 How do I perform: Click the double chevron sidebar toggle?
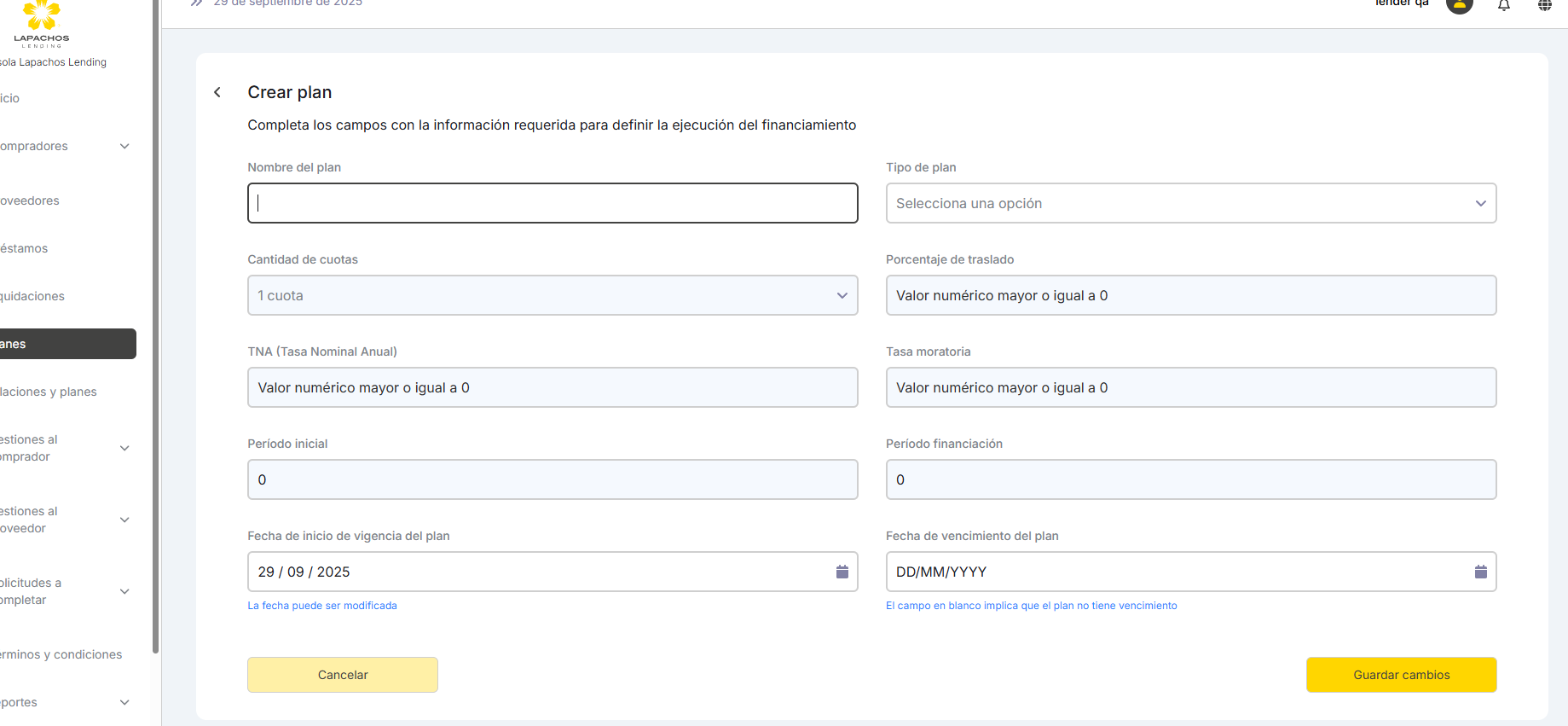(196, 3)
